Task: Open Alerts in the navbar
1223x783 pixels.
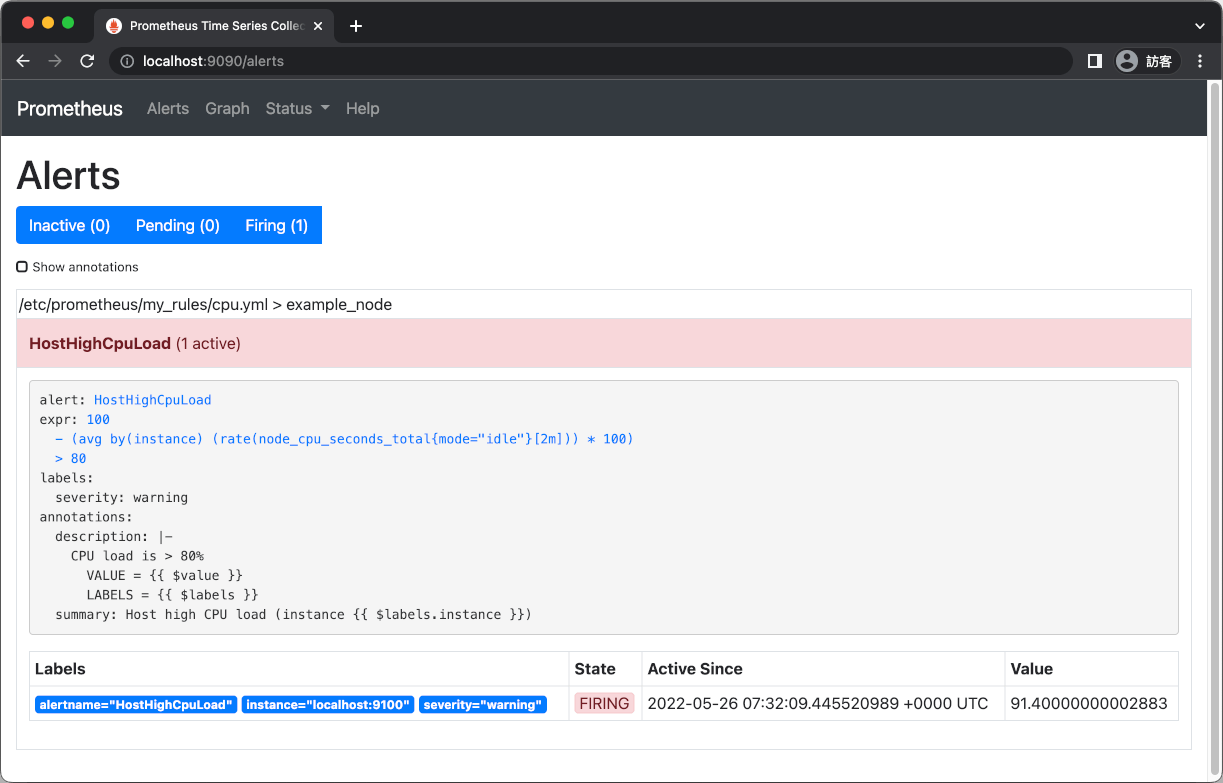Action: point(168,108)
